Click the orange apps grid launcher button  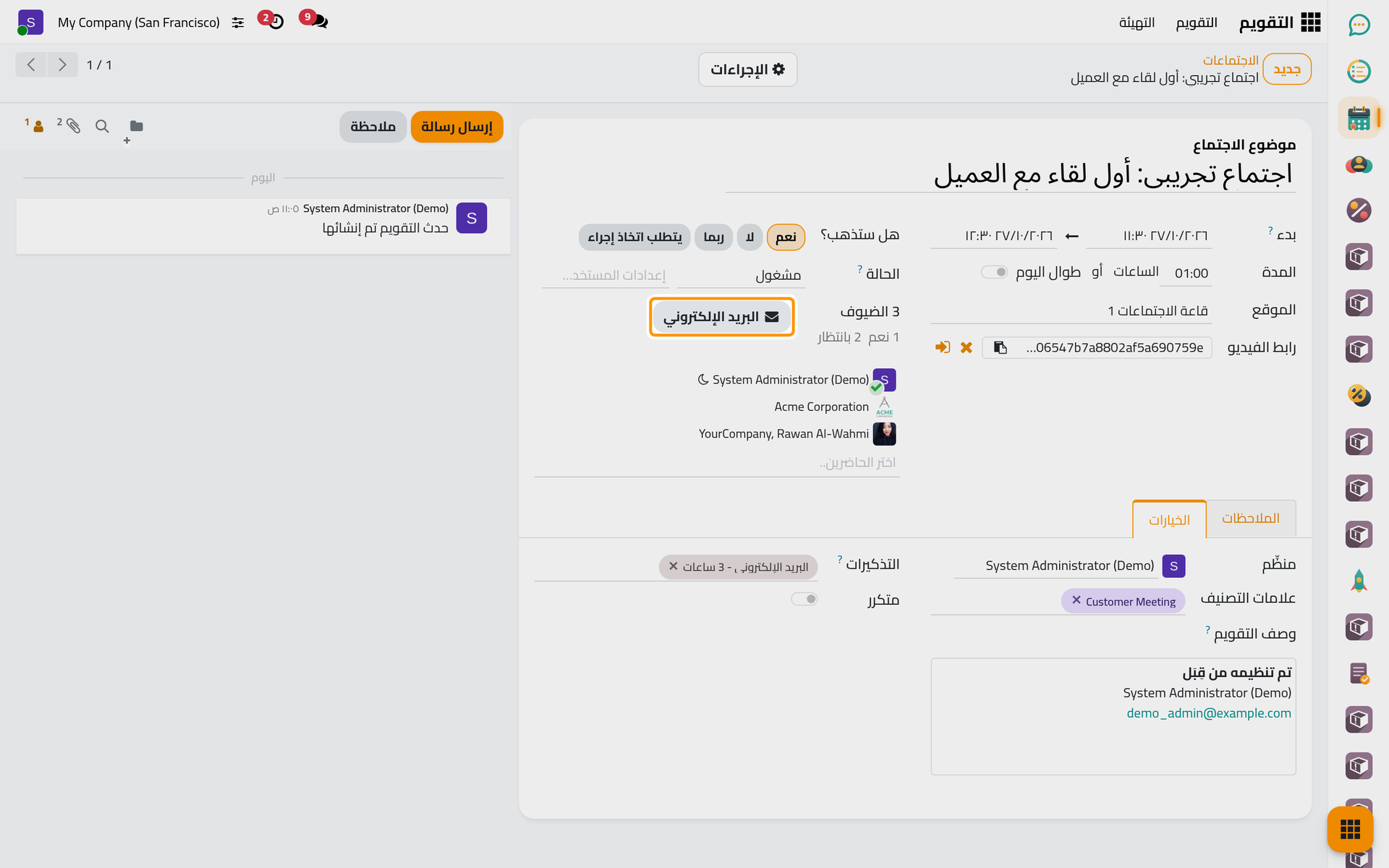(x=1350, y=829)
